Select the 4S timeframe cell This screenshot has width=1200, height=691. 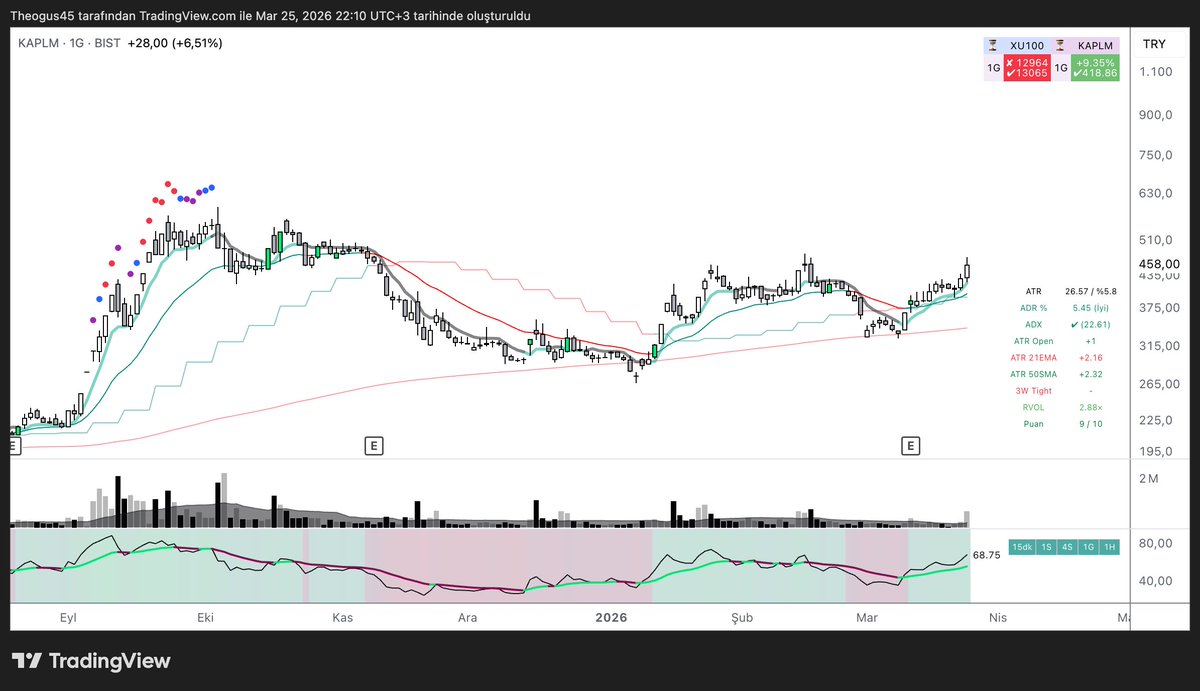click(1067, 547)
